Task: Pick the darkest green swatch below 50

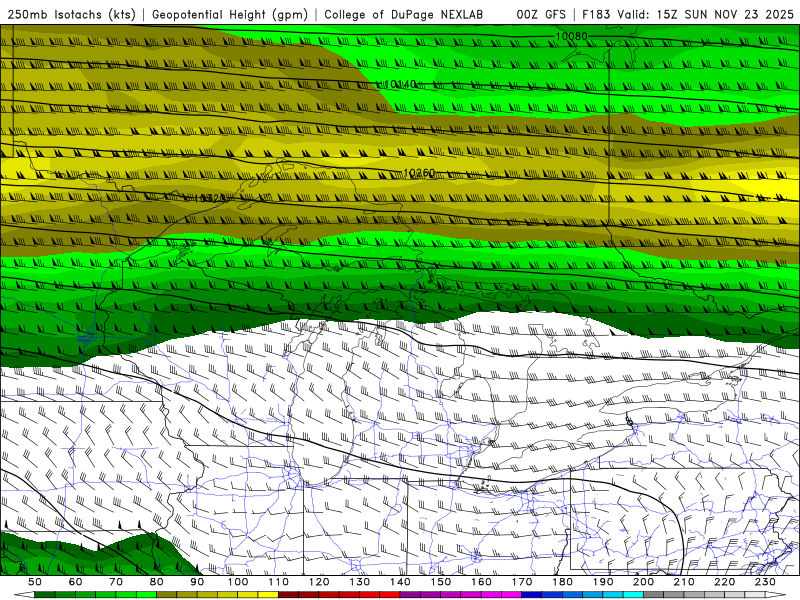Action: pos(45,595)
